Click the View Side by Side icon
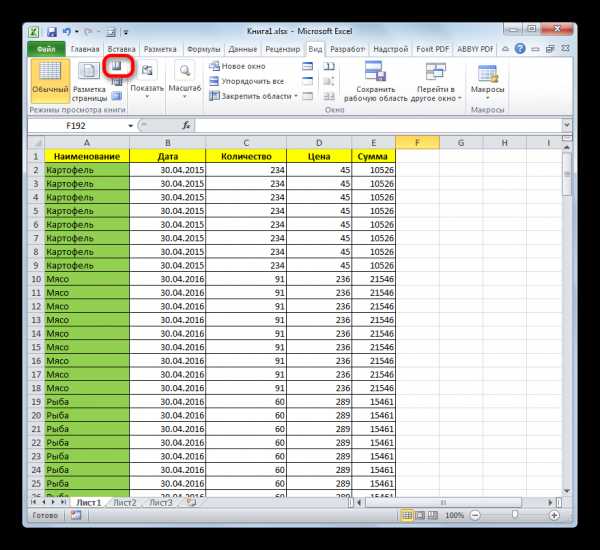Viewport: 600px width, 550px height. pos(329,66)
